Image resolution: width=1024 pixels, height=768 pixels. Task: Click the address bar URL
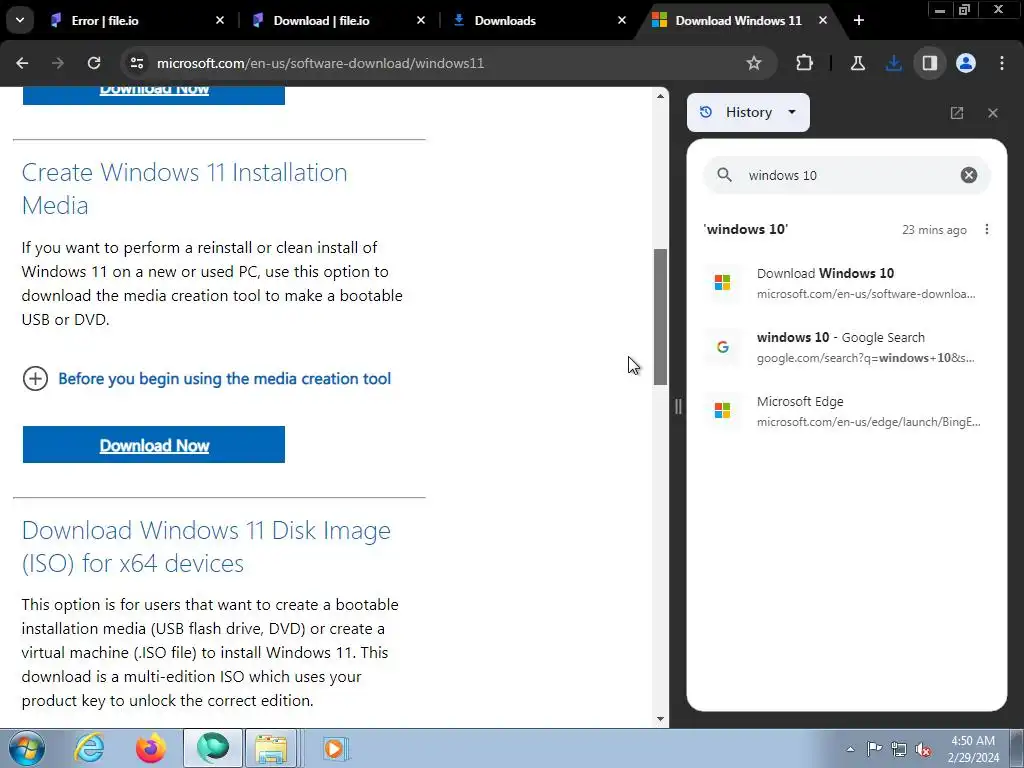point(320,63)
